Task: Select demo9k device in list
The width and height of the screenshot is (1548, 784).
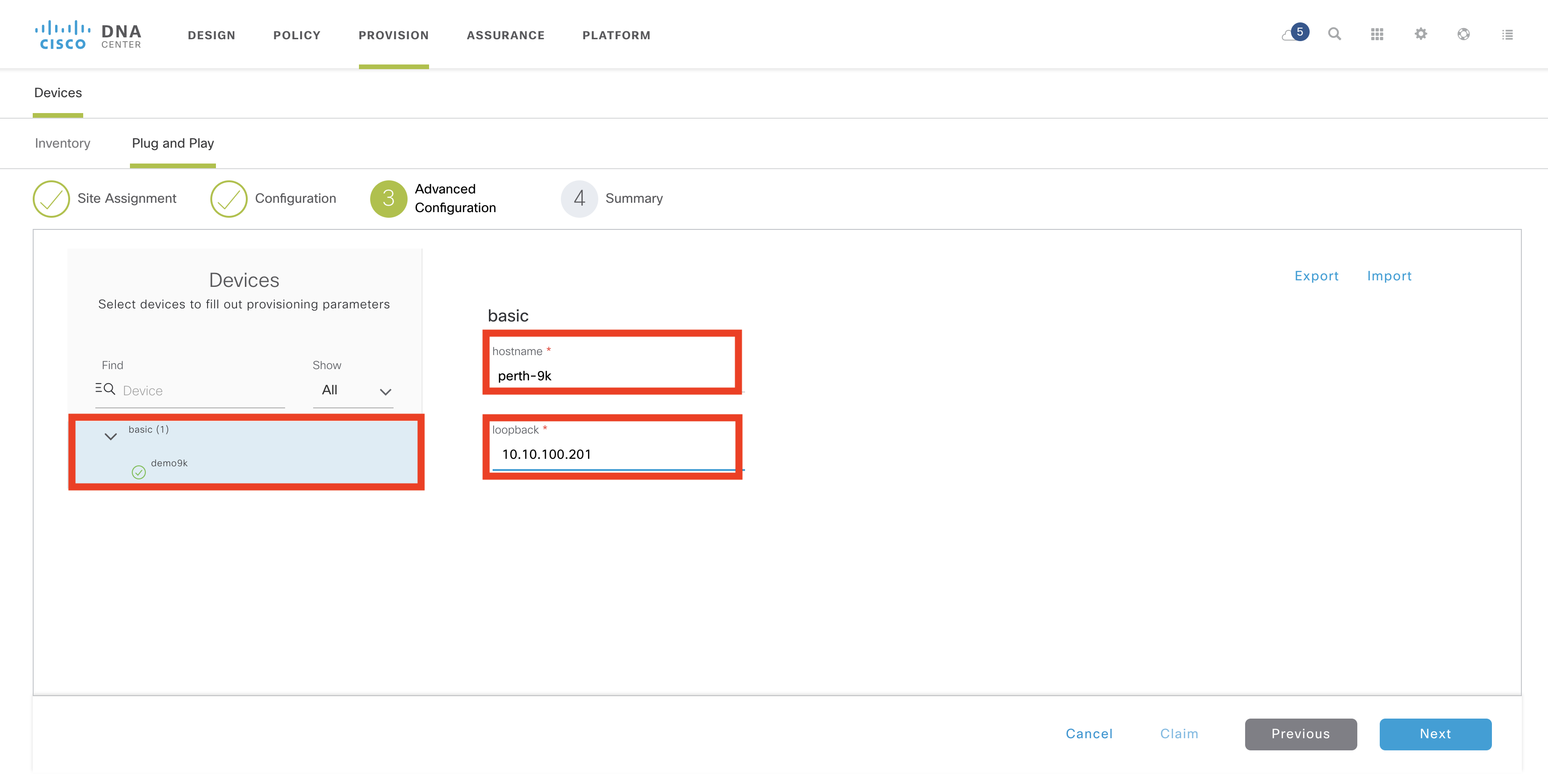Action: tap(170, 463)
